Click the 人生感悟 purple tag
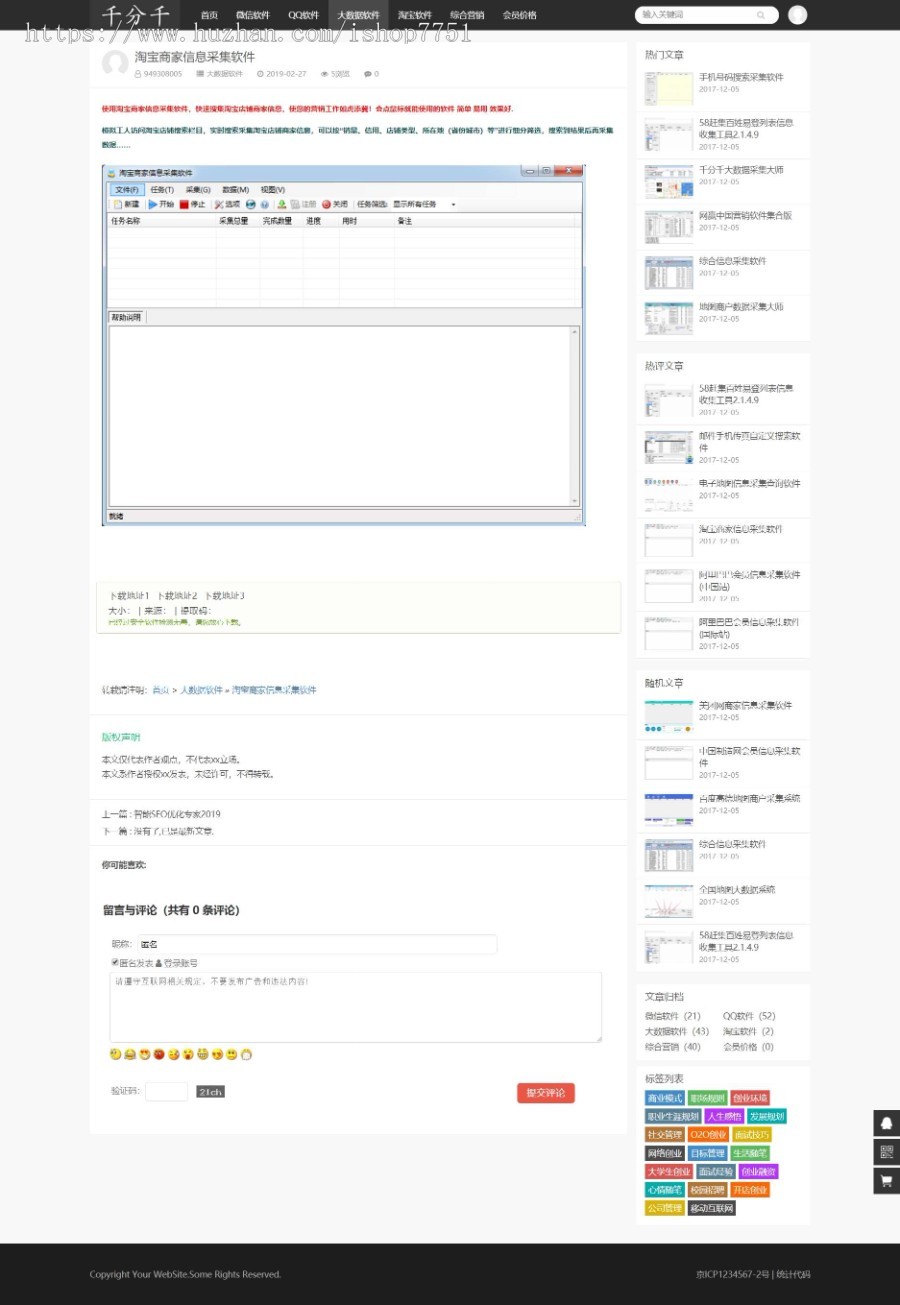 click(x=724, y=1116)
